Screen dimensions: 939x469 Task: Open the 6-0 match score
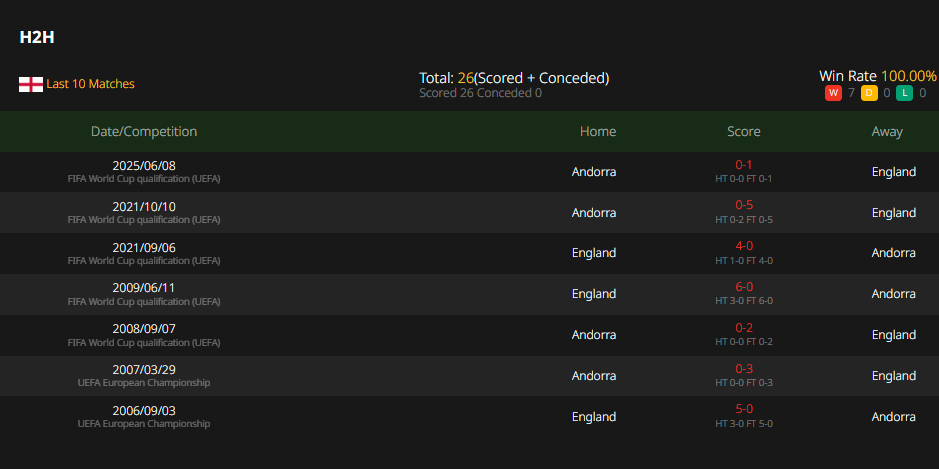pyautogui.click(x=744, y=287)
